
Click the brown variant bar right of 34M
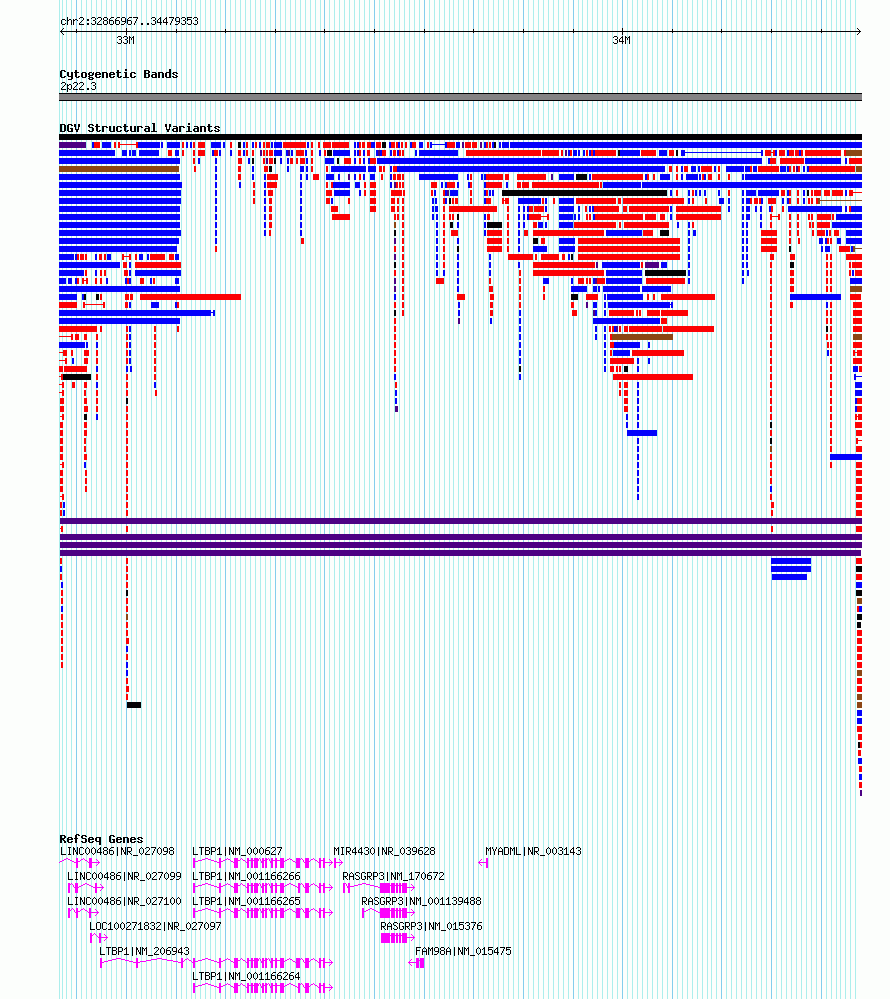[642, 337]
